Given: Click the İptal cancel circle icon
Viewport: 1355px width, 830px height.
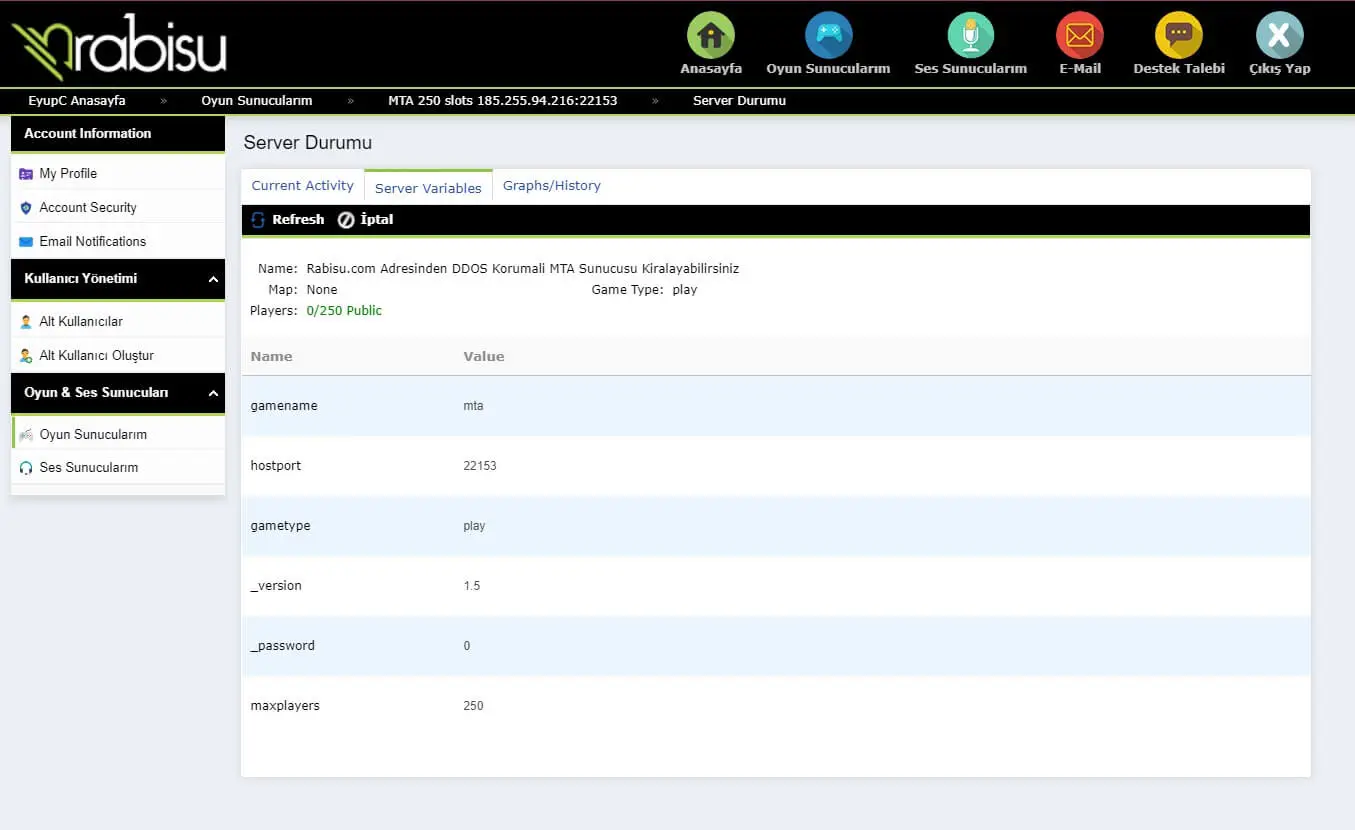Looking at the screenshot, I should click(346, 220).
